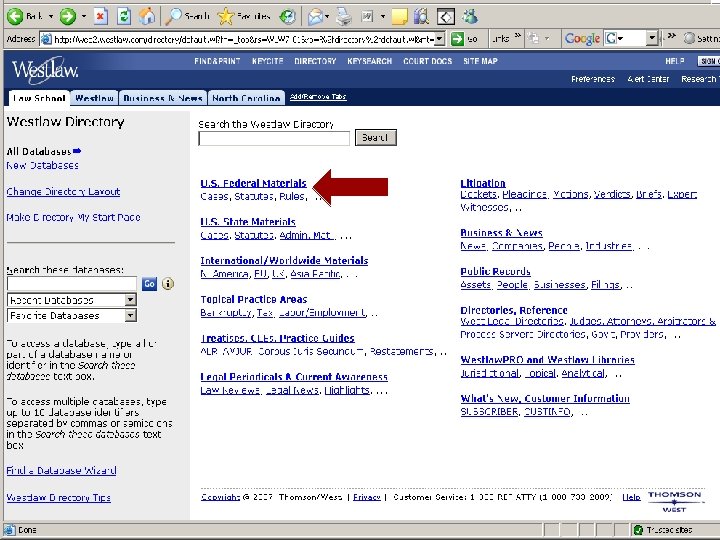Click the Search these databases text box

pos(72,284)
